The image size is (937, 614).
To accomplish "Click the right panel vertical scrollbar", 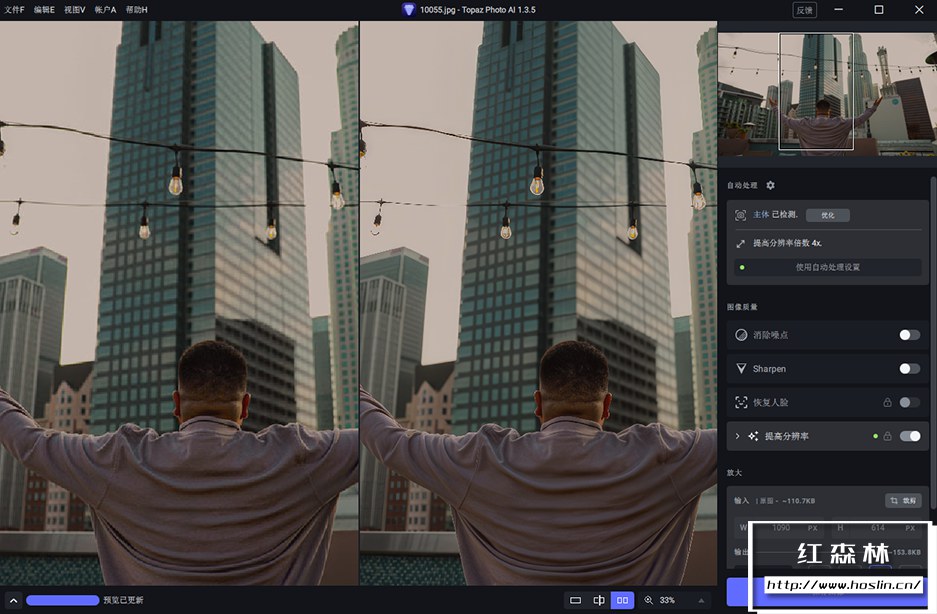I will pos(933,344).
